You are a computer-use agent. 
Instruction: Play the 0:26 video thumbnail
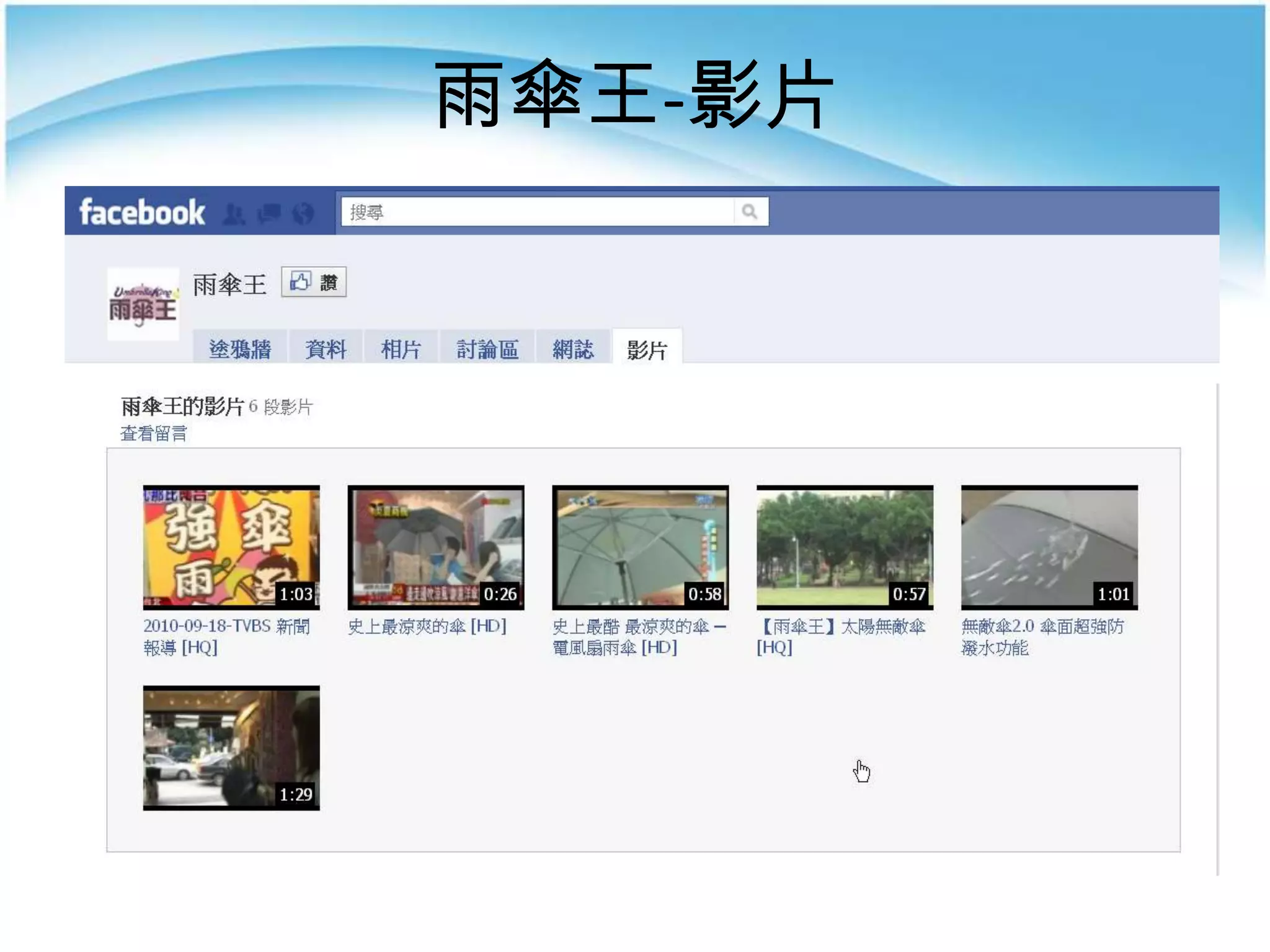click(x=436, y=547)
